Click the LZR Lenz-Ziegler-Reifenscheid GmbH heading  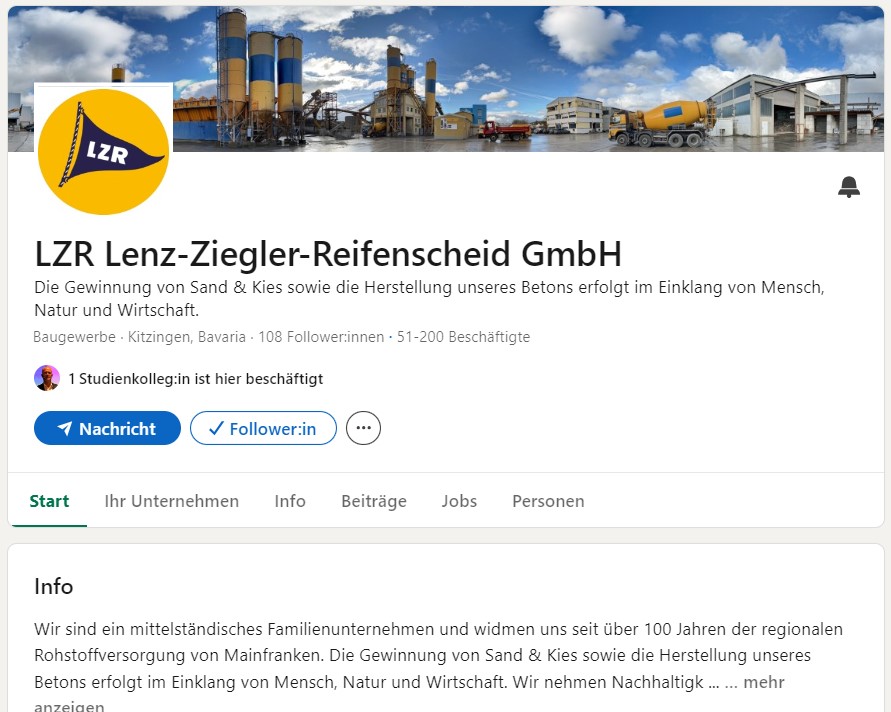[328, 253]
